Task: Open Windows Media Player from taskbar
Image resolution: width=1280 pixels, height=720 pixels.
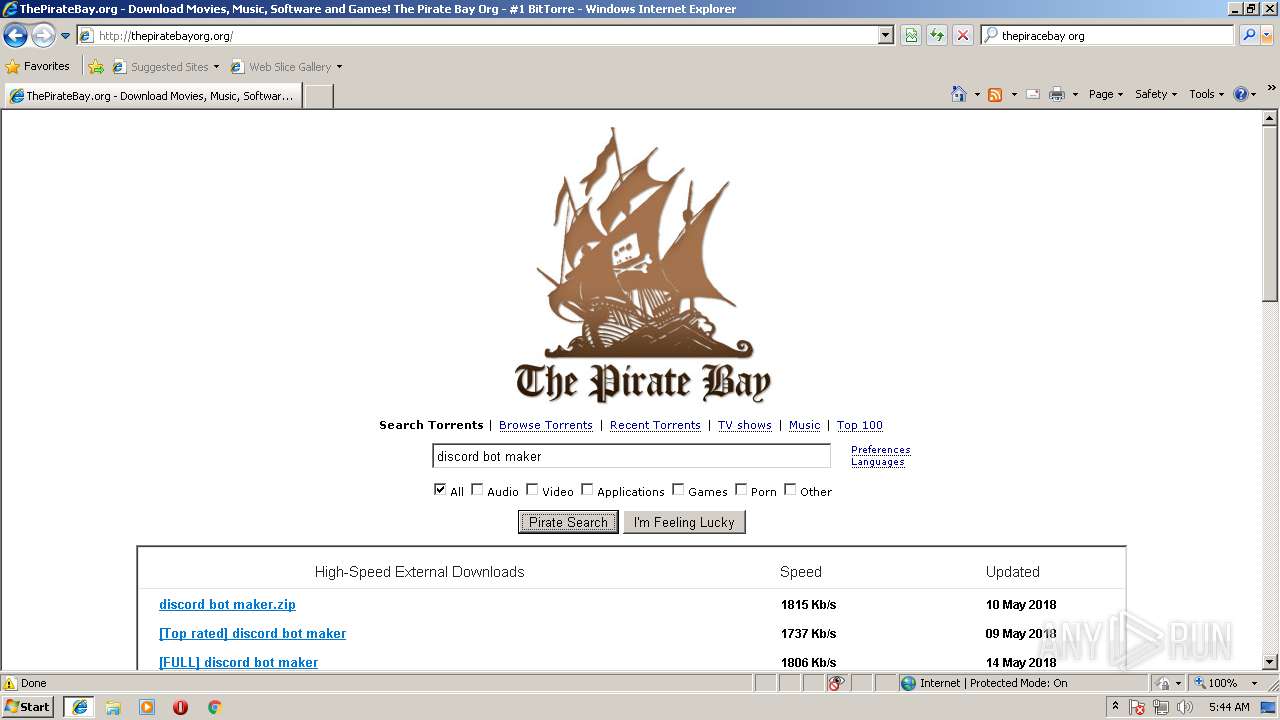Action: 147,707
